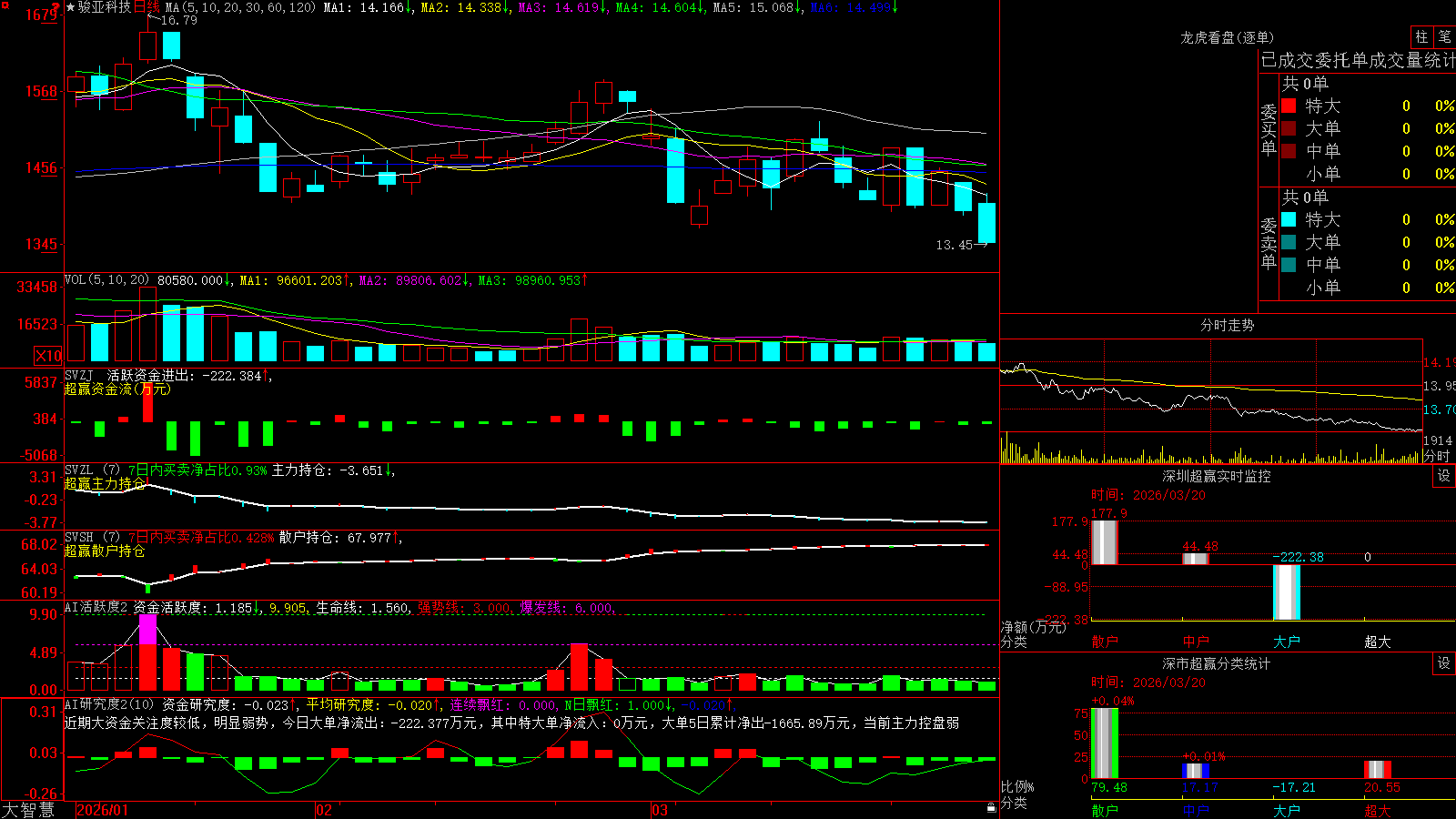Image resolution: width=1456 pixels, height=819 pixels.
Task: Click the lock icon on the date axis
Action: click(x=992, y=808)
